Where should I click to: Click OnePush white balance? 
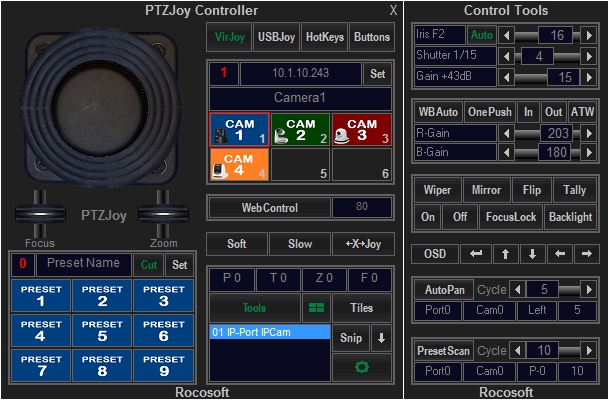pos(490,112)
